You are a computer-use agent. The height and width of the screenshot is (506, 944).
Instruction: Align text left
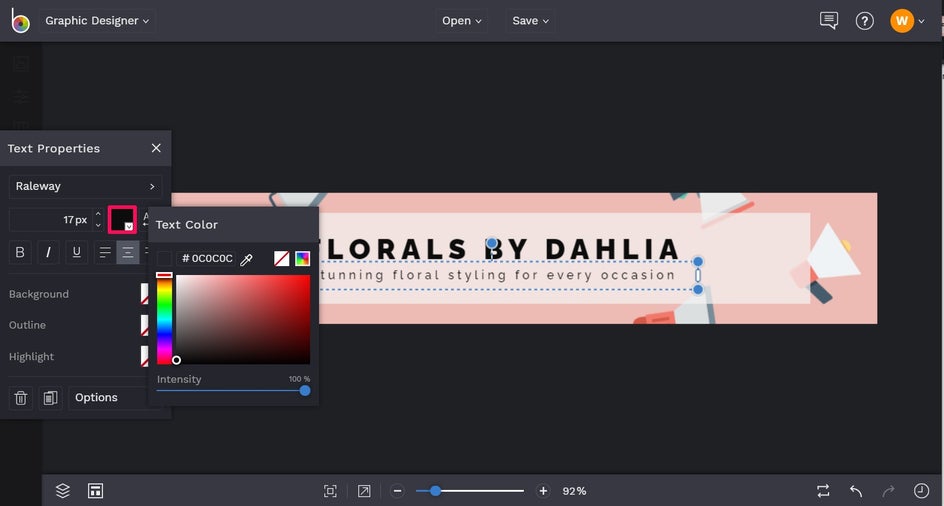click(x=105, y=252)
